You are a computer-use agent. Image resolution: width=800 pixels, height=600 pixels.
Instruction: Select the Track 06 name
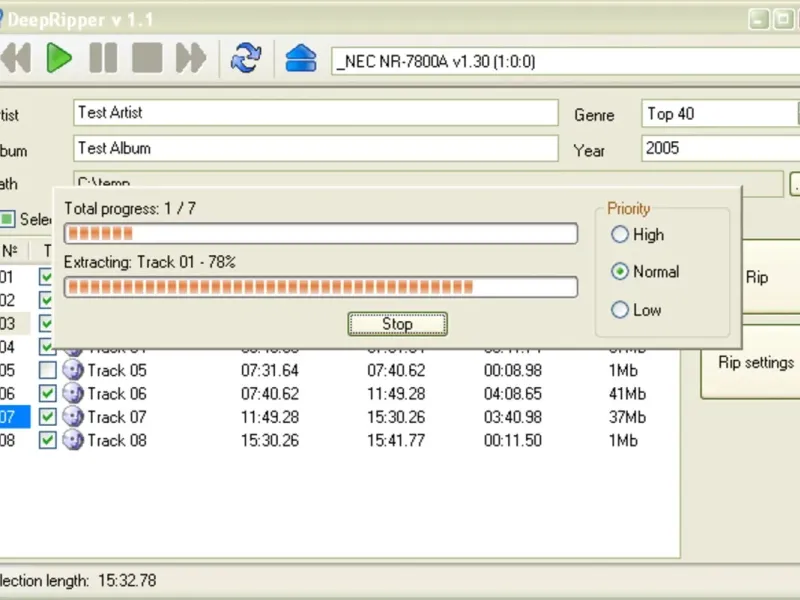(117, 394)
